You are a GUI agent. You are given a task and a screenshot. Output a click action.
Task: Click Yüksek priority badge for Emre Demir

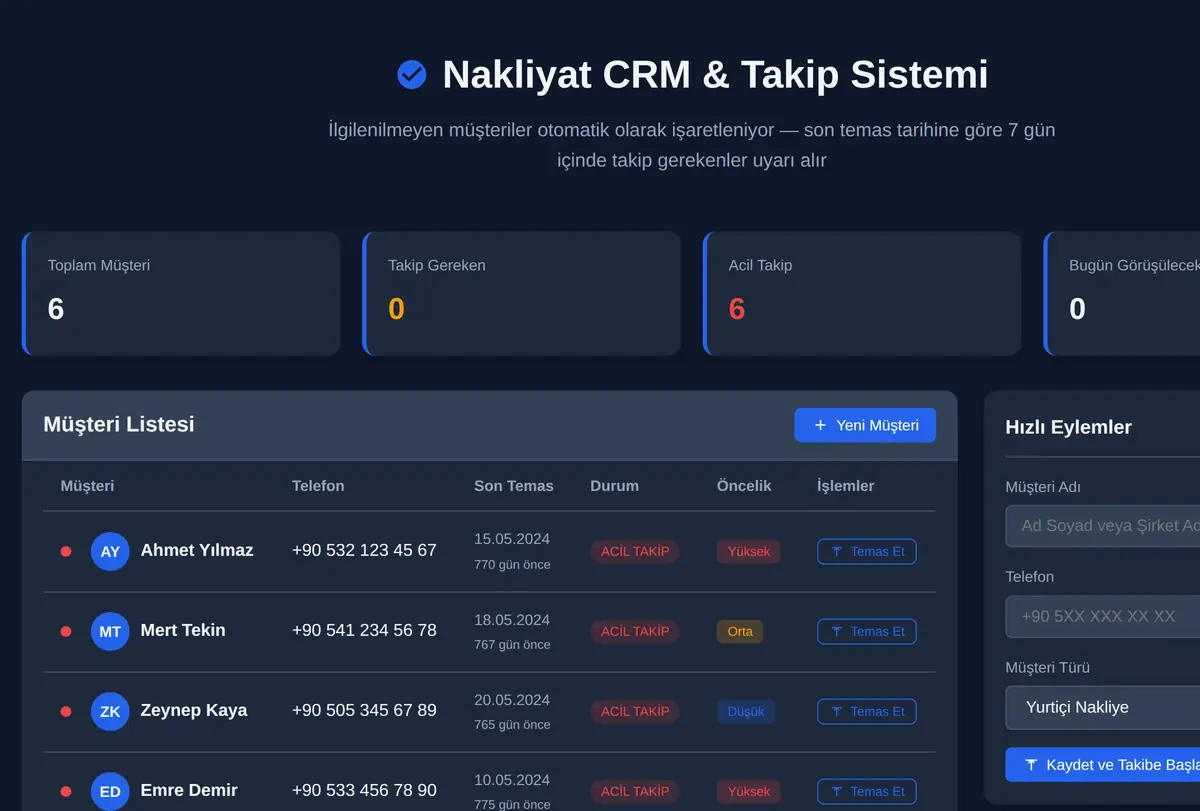pyautogui.click(x=748, y=791)
